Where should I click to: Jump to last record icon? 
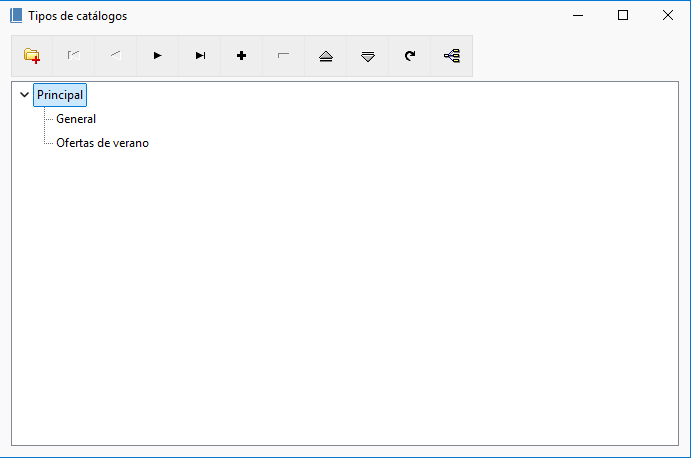click(200, 56)
